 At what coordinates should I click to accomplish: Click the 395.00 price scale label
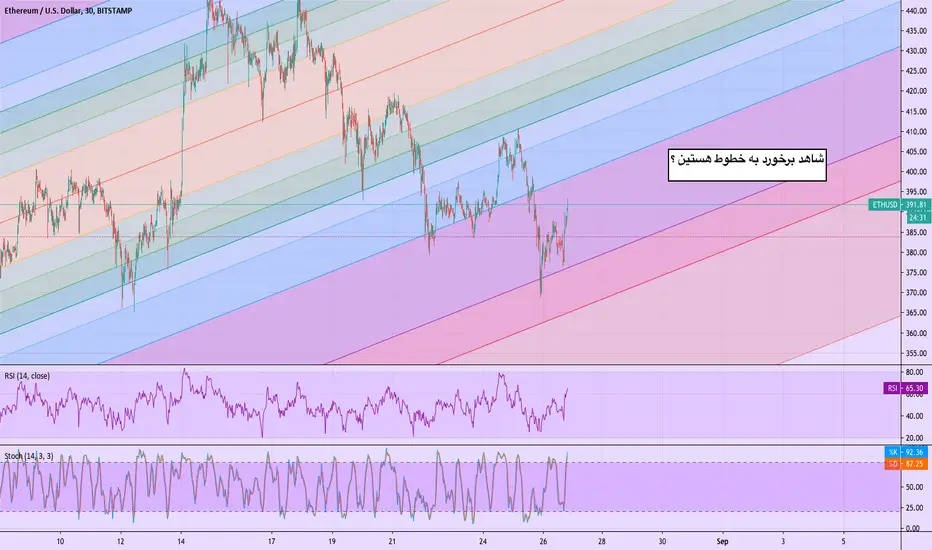[x=916, y=192]
